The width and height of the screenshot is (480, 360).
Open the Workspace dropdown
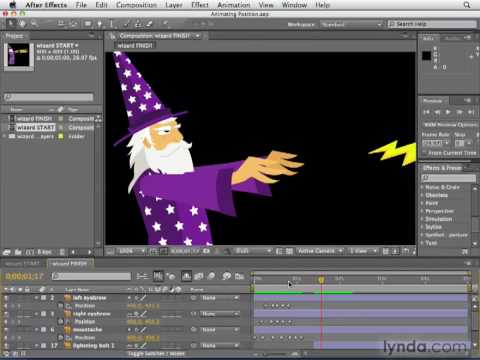pos(351,24)
